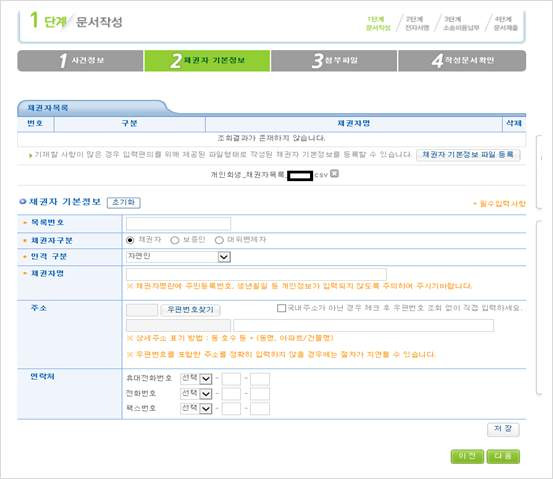
Task: Open the 4 작성문서확인 tab
Action: pyautogui.click(x=462, y=61)
